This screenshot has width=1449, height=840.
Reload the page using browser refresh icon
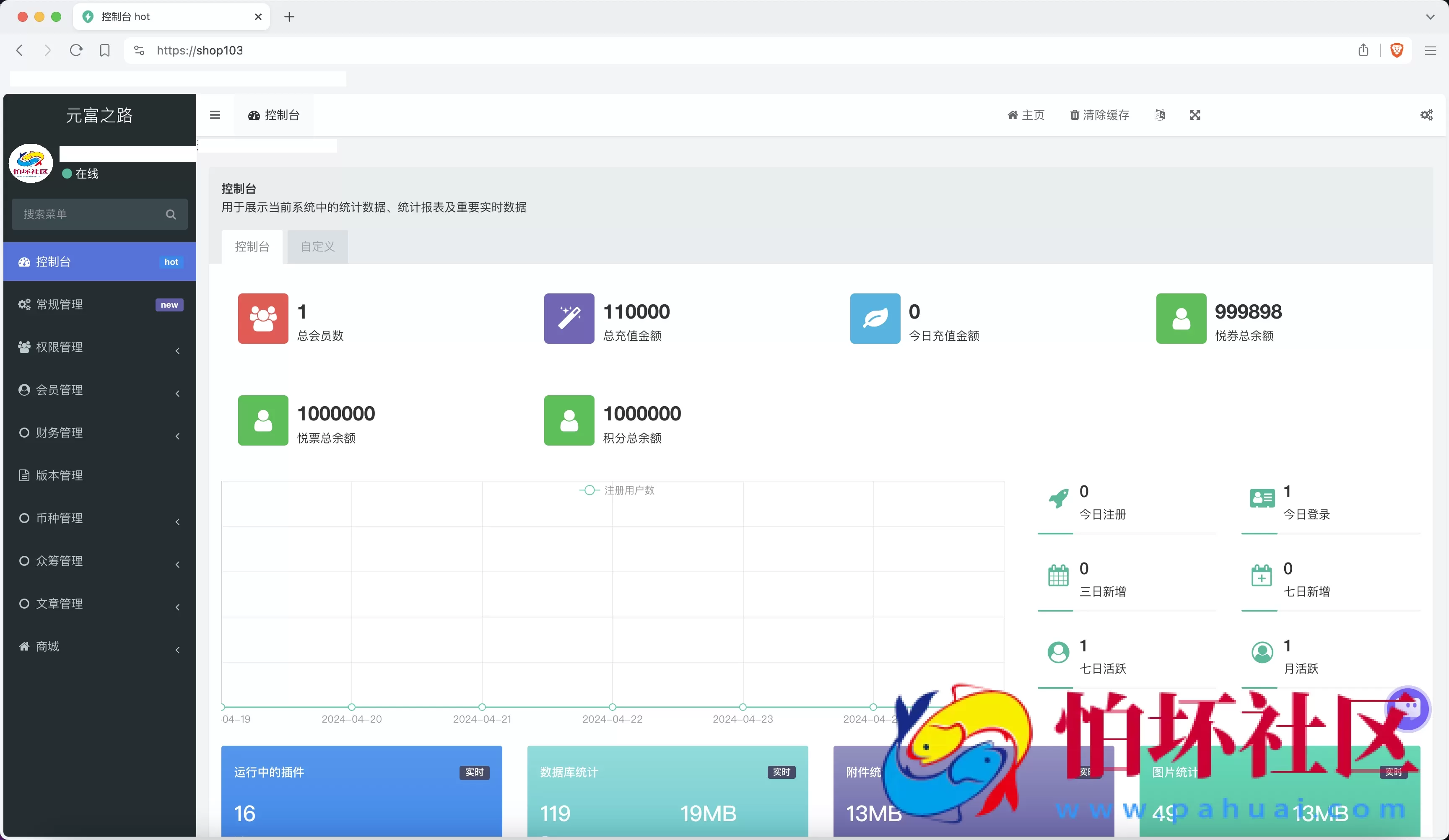pyautogui.click(x=76, y=51)
